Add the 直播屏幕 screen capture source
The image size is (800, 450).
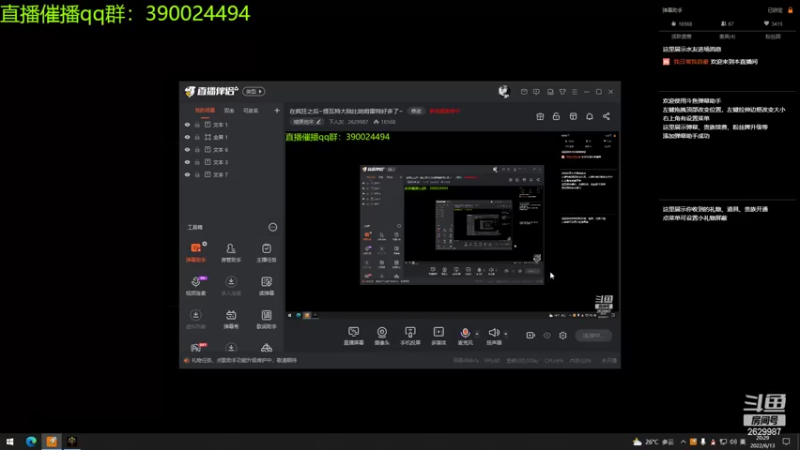[354, 336]
